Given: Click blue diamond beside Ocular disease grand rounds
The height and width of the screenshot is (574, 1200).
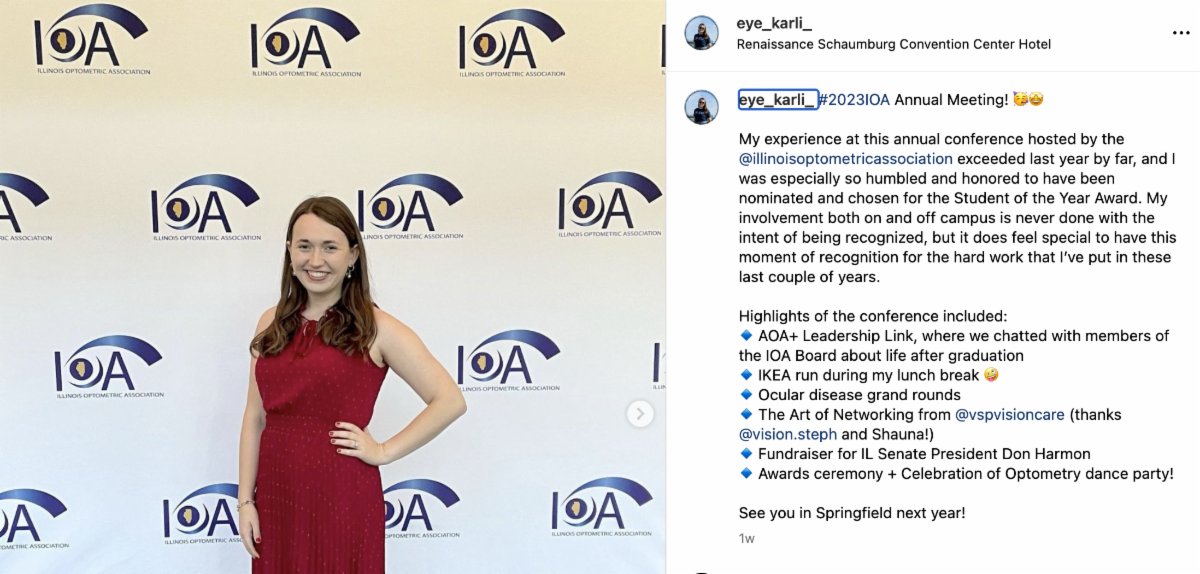Looking at the screenshot, I should (746, 395).
